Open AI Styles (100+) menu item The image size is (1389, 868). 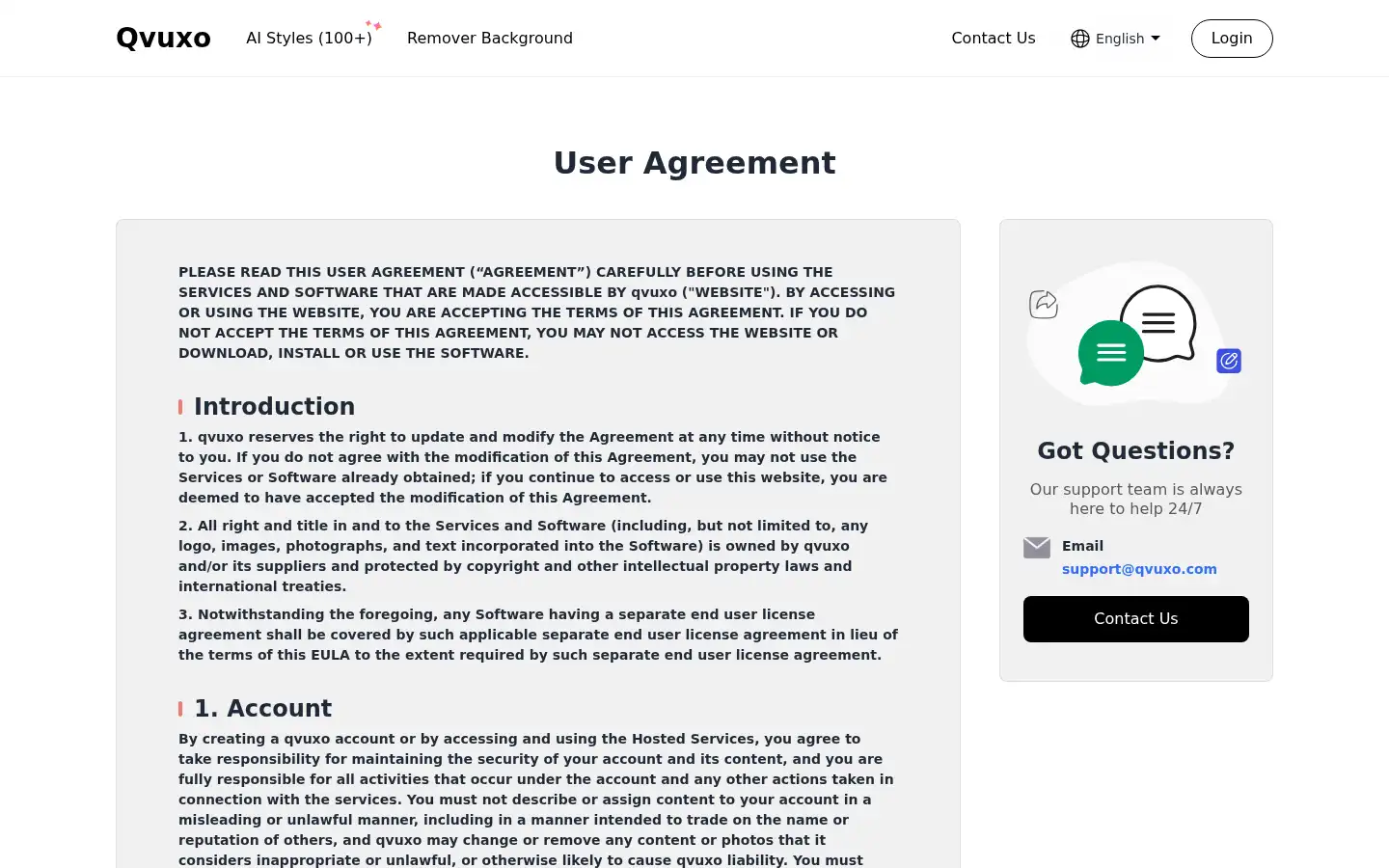click(x=309, y=39)
